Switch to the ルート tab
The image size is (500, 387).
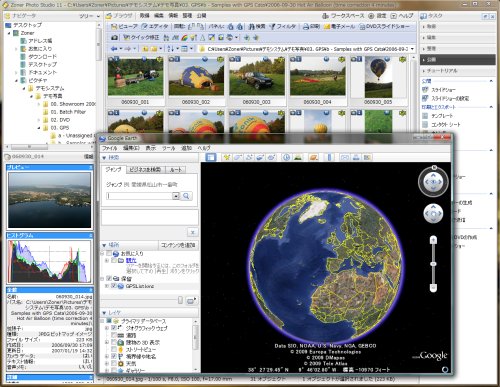175,170
